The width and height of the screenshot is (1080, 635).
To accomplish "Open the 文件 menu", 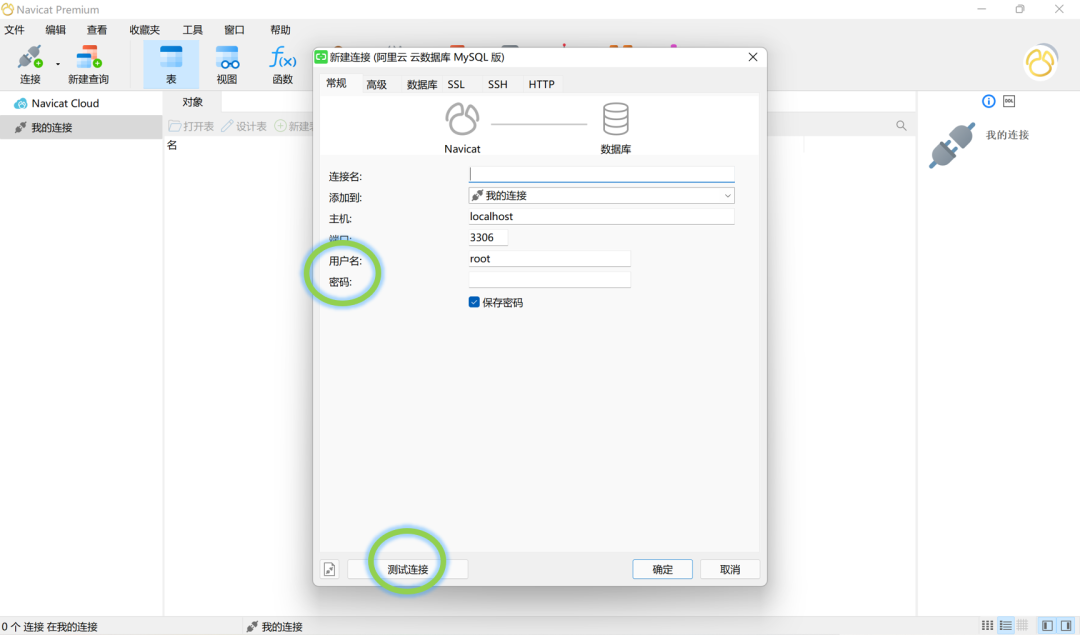I will click(14, 30).
